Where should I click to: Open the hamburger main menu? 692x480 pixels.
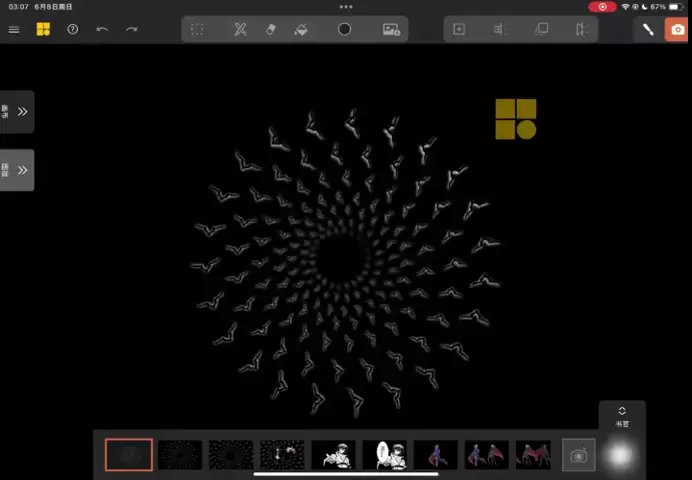tap(14, 30)
